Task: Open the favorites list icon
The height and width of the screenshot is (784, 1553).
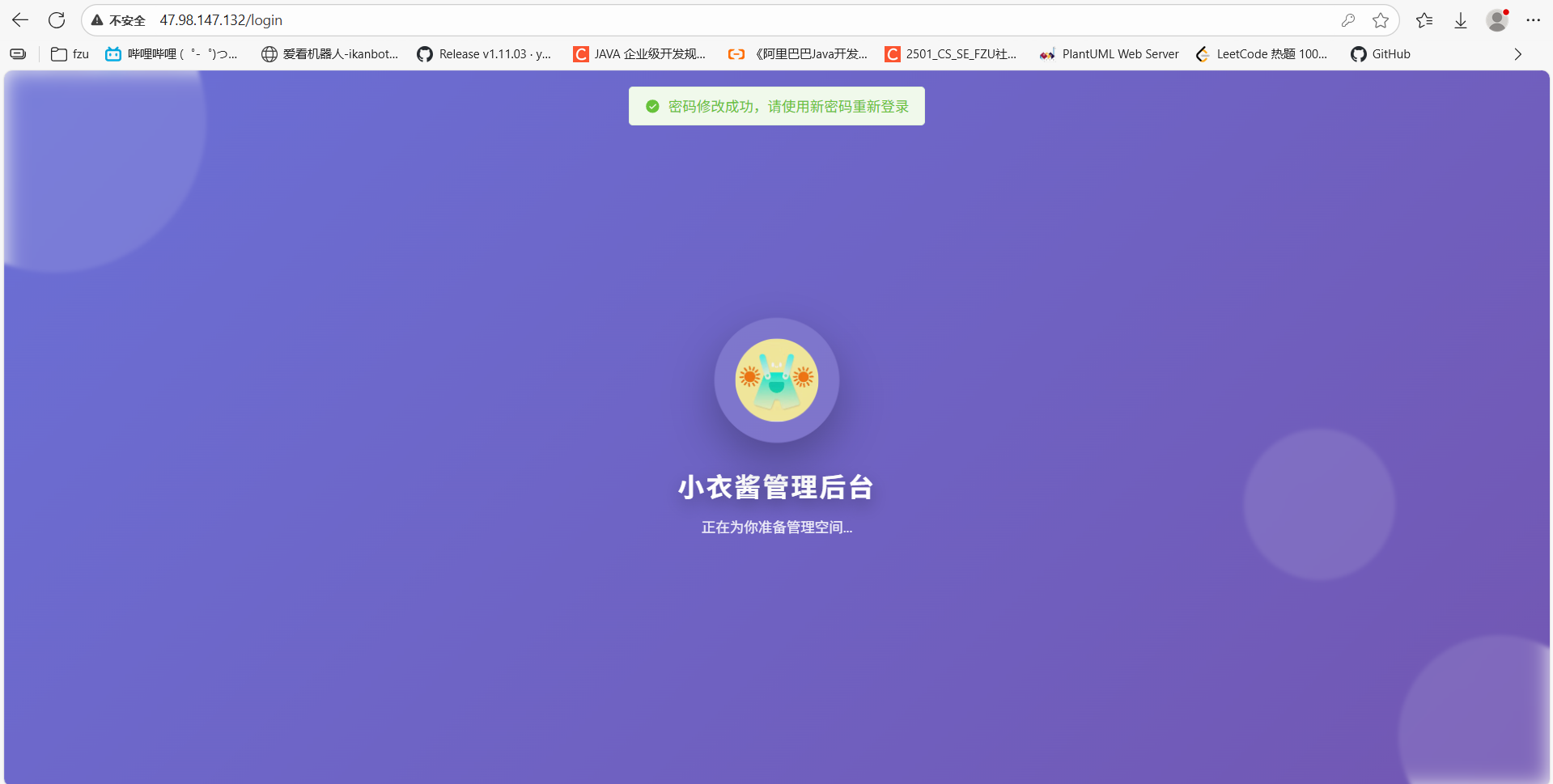Action: pyautogui.click(x=1424, y=20)
